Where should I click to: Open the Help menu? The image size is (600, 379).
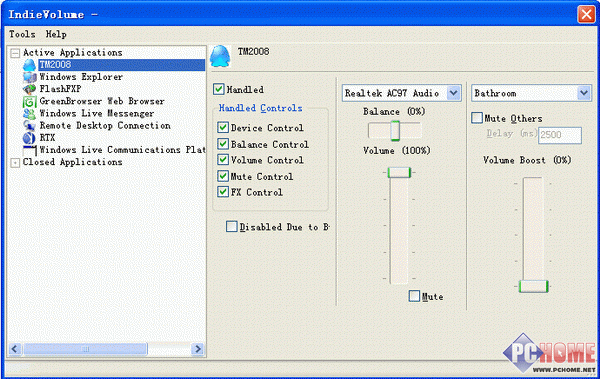[56, 34]
